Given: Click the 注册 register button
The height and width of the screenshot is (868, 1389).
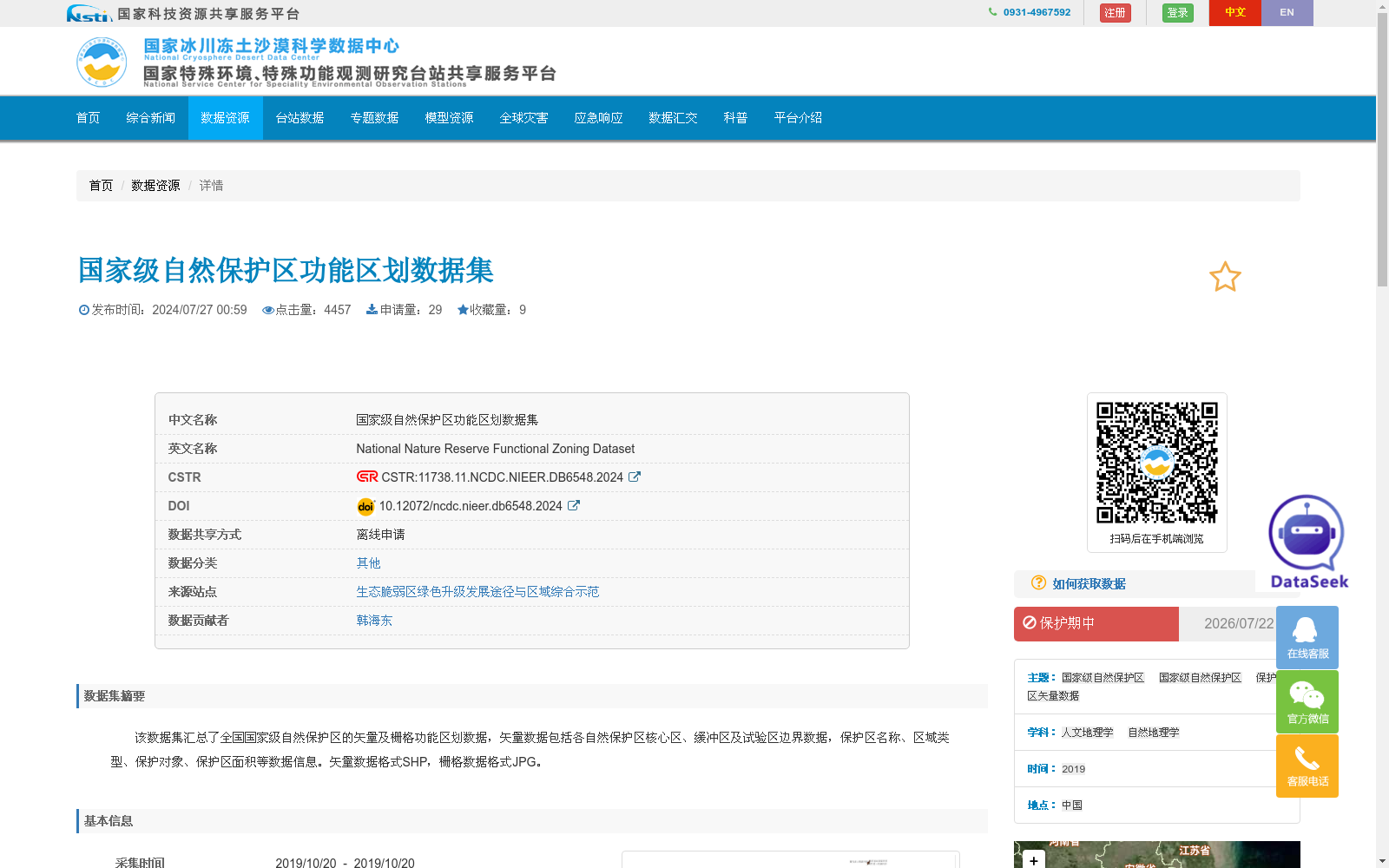Looking at the screenshot, I should click(x=1115, y=13).
